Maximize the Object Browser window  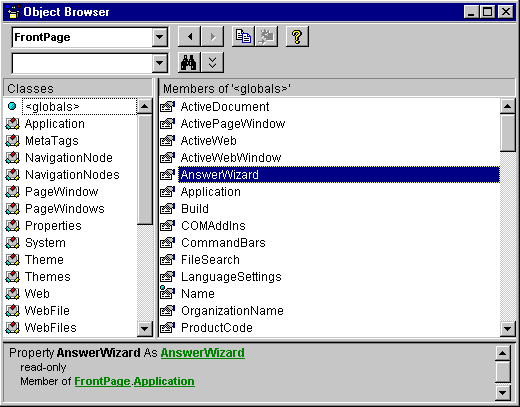[487, 12]
